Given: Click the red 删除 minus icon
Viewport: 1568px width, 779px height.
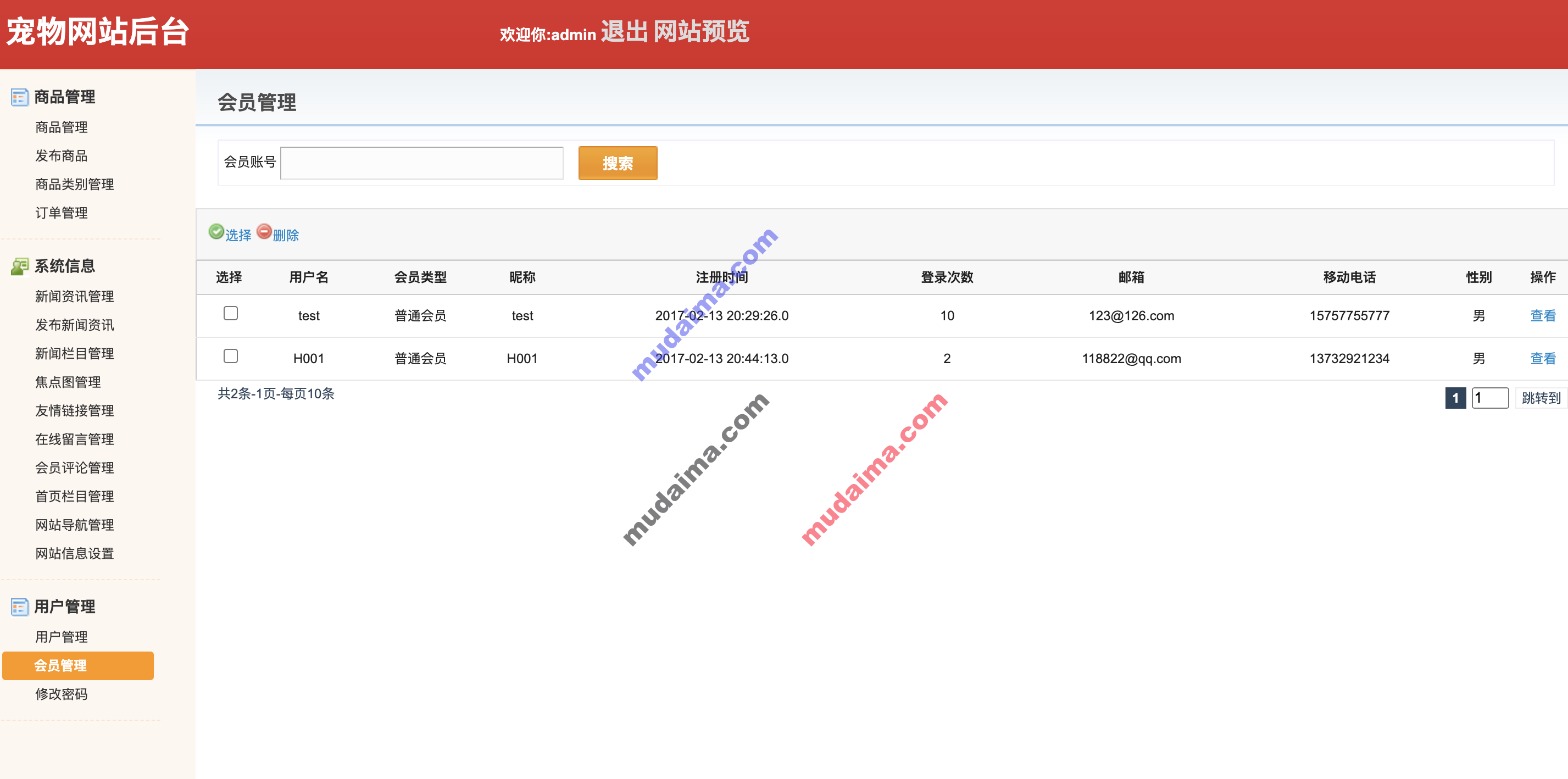Looking at the screenshot, I should point(264,231).
